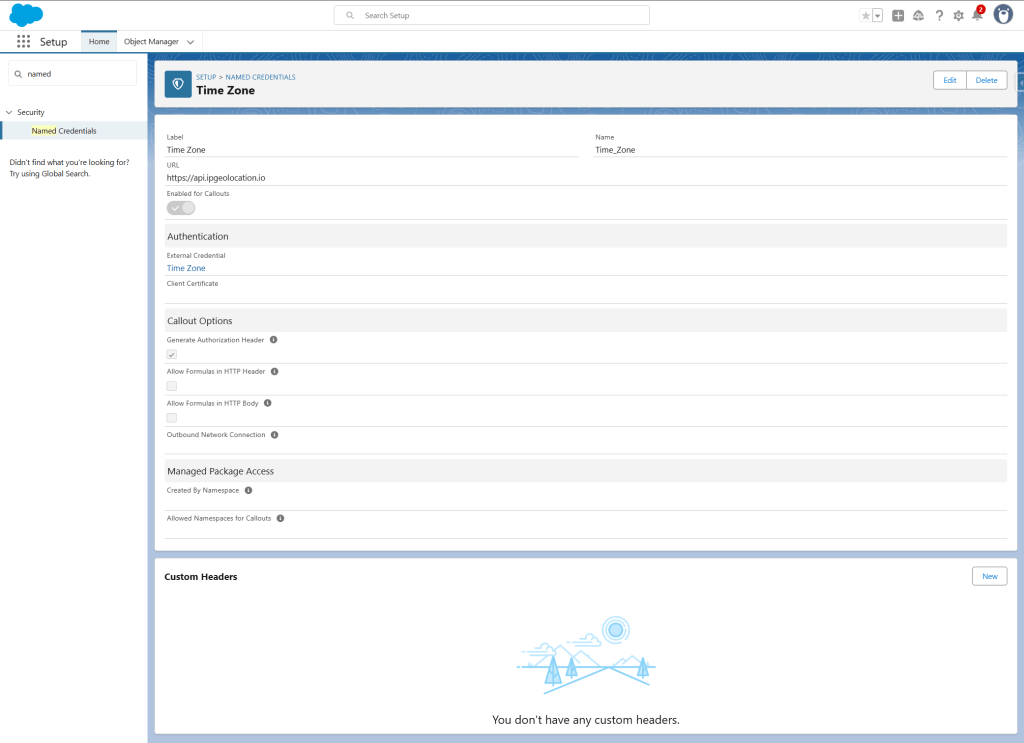Click the Edit button
This screenshot has height=743, width=1024.
pos(949,80)
